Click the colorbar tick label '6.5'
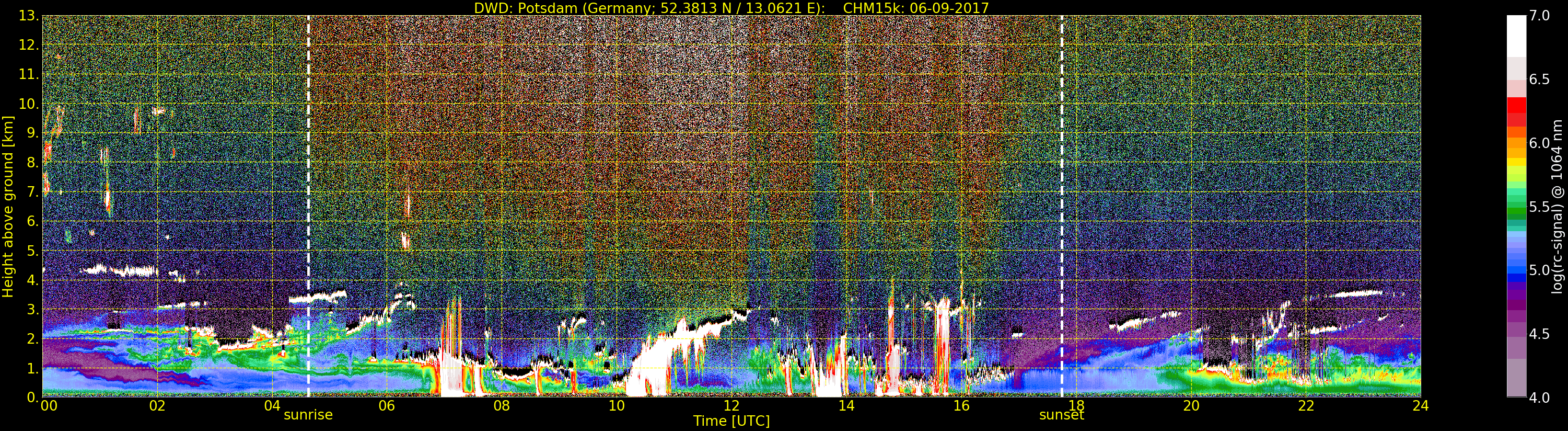This screenshot has height=431, width=1568. coord(1539,80)
